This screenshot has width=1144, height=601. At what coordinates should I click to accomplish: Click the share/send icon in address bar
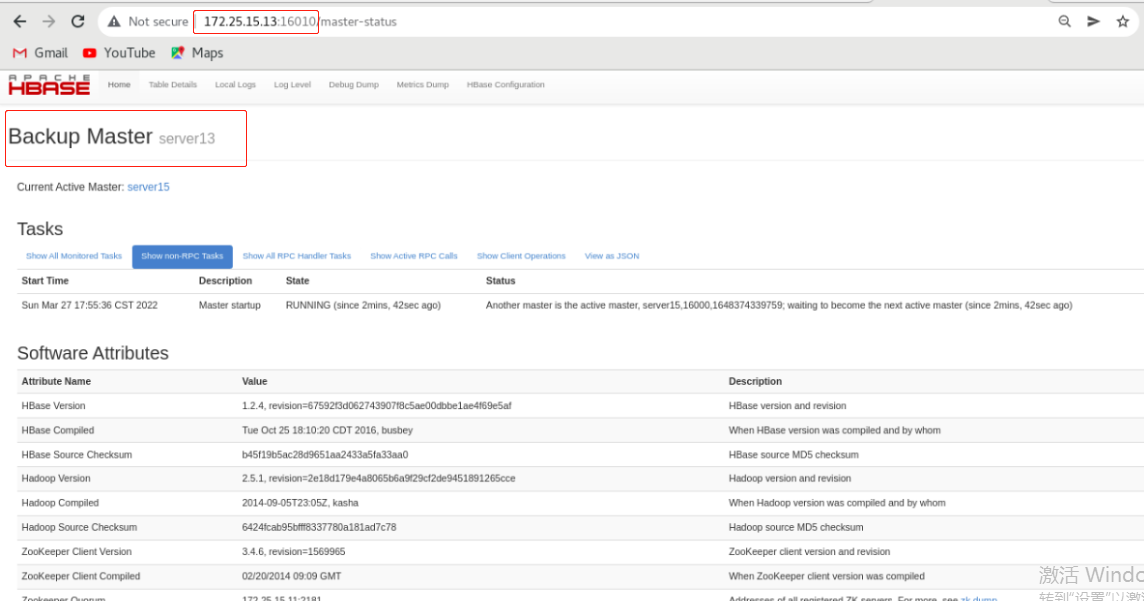pyautogui.click(x=1094, y=22)
